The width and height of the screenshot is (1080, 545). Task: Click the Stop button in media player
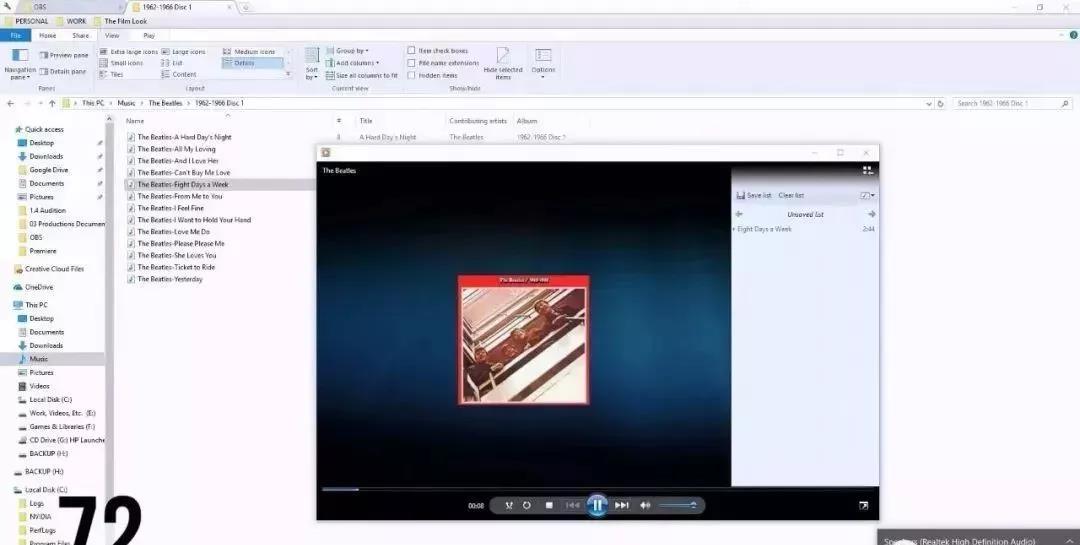click(x=549, y=505)
